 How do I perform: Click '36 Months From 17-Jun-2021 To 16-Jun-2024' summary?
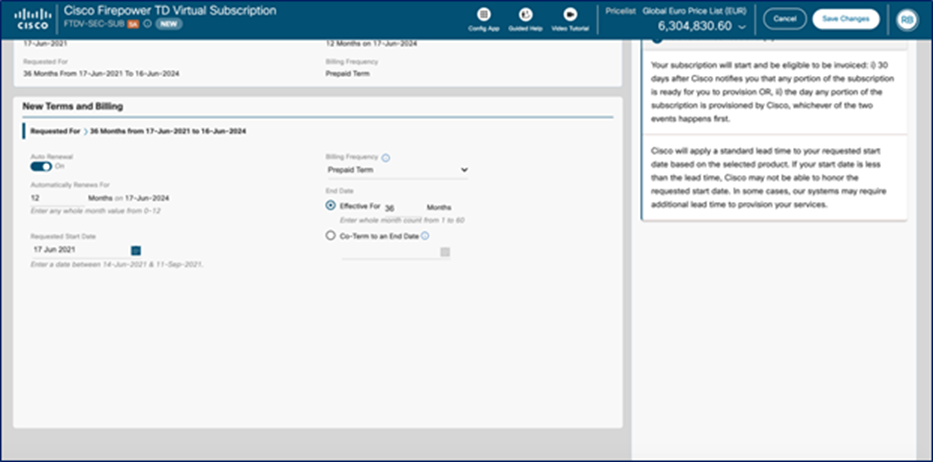click(101, 73)
